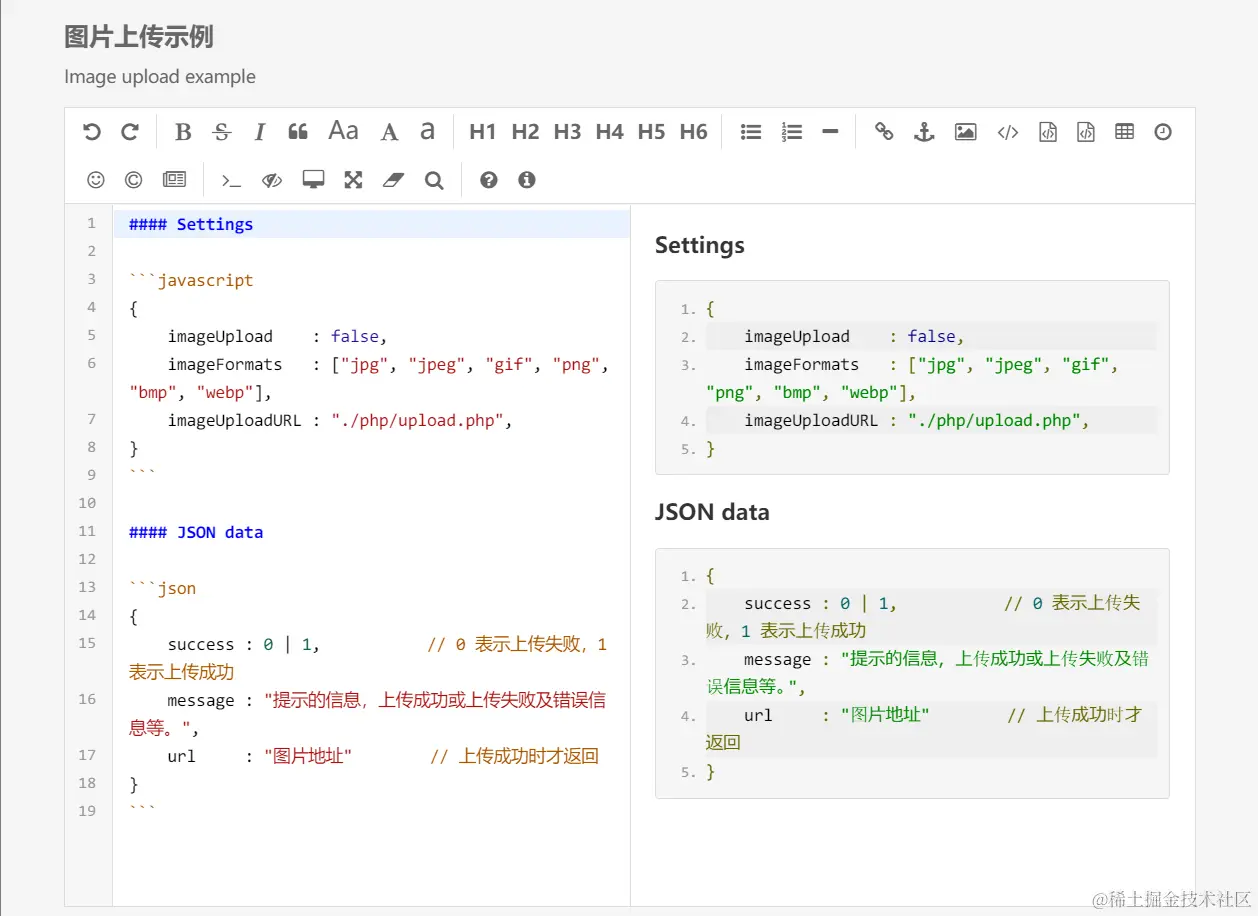Insert HTML entities copyright symbol

click(x=133, y=180)
